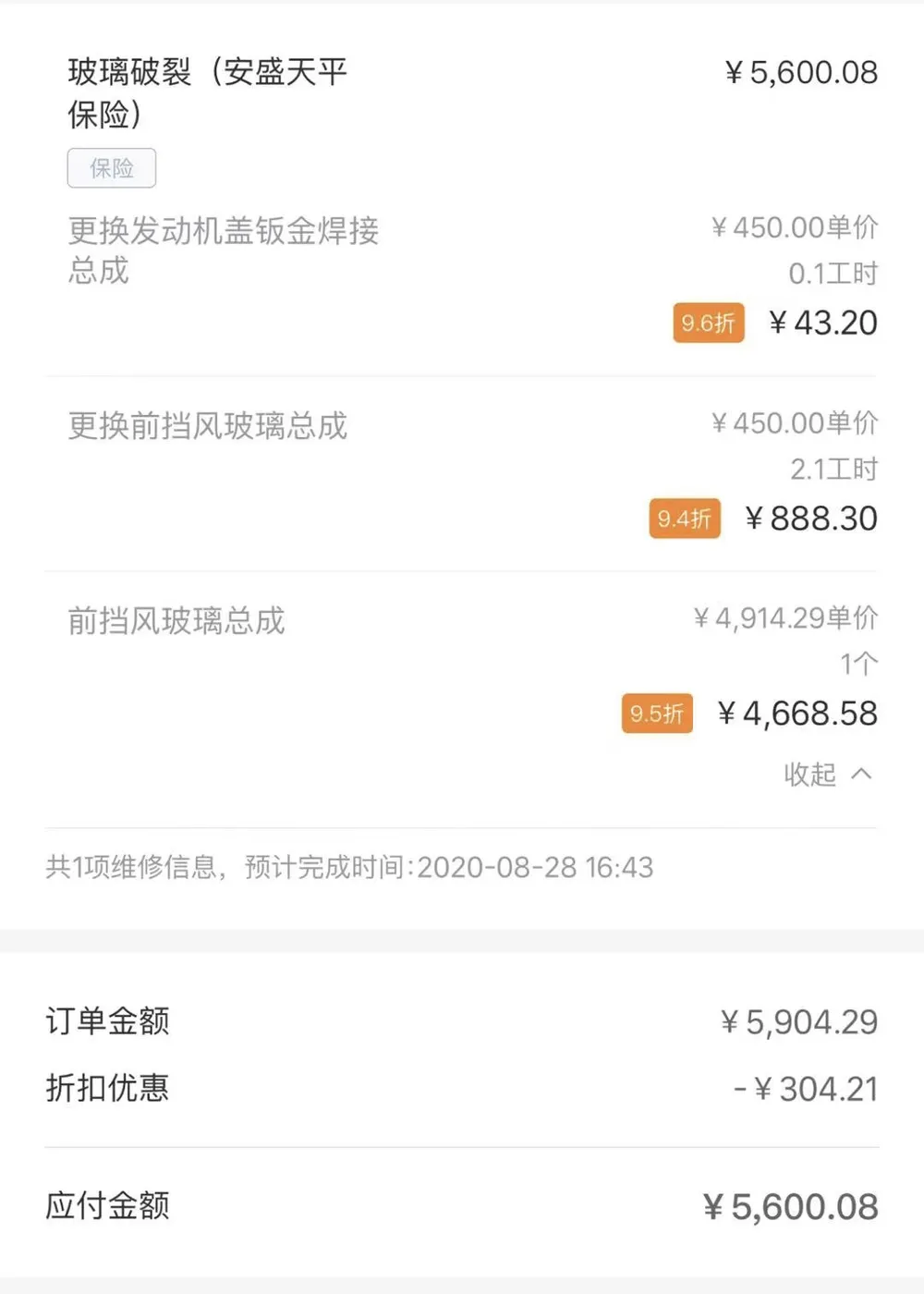Image resolution: width=924 pixels, height=1294 pixels.
Task: Tap the 预计完成时间 2020-08-28 16:43 text
Action: click(x=449, y=867)
